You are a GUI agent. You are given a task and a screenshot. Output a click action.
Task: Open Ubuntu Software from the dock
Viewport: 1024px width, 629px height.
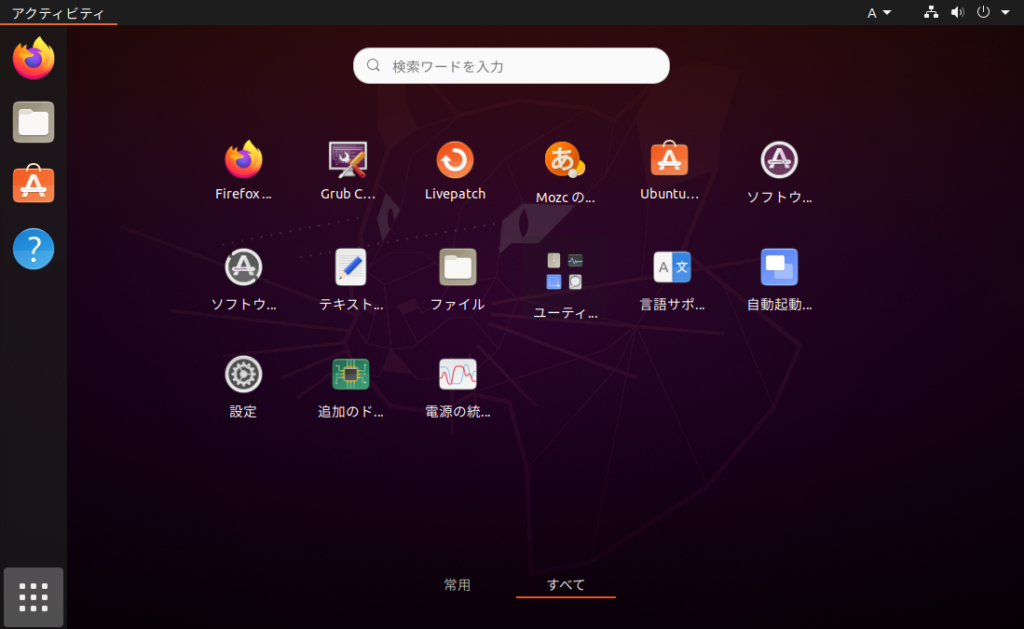pyautogui.click(x=33, y=184)
